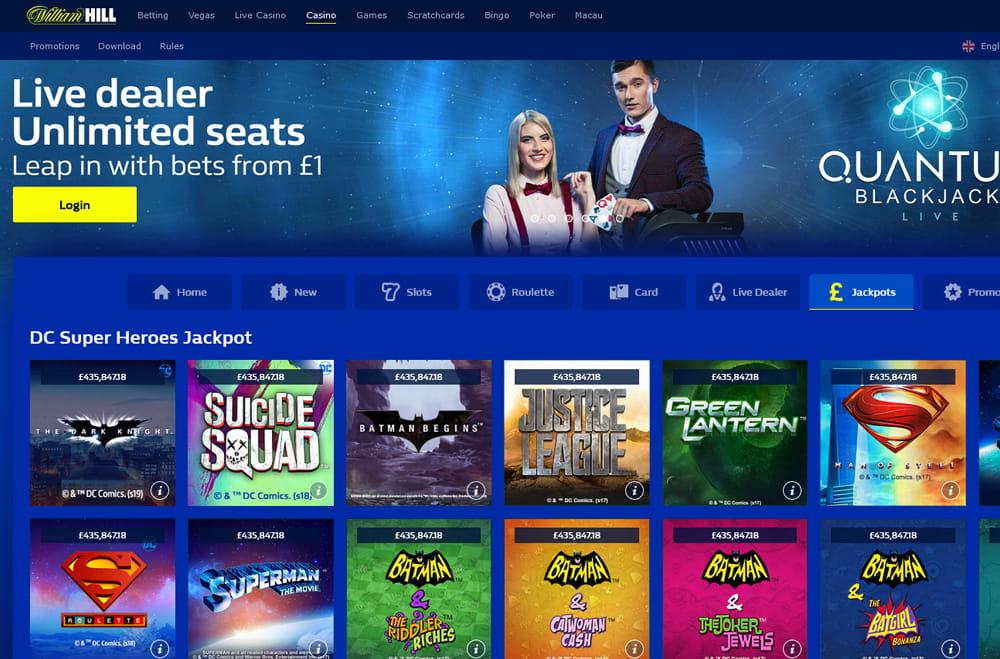Switch to the Roulette category tab

pos(520,292)
